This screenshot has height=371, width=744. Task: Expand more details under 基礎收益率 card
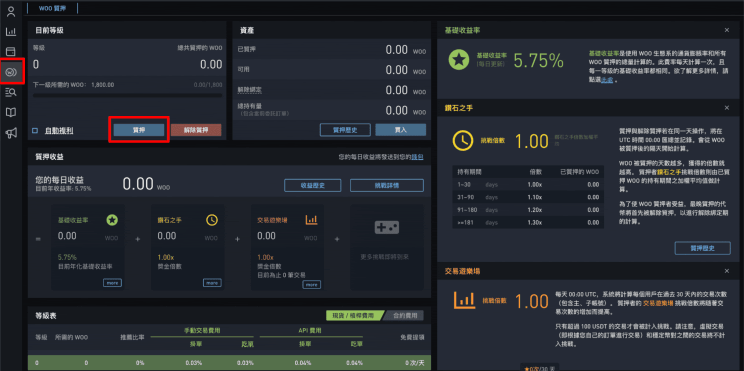click(x=112, y=283)
